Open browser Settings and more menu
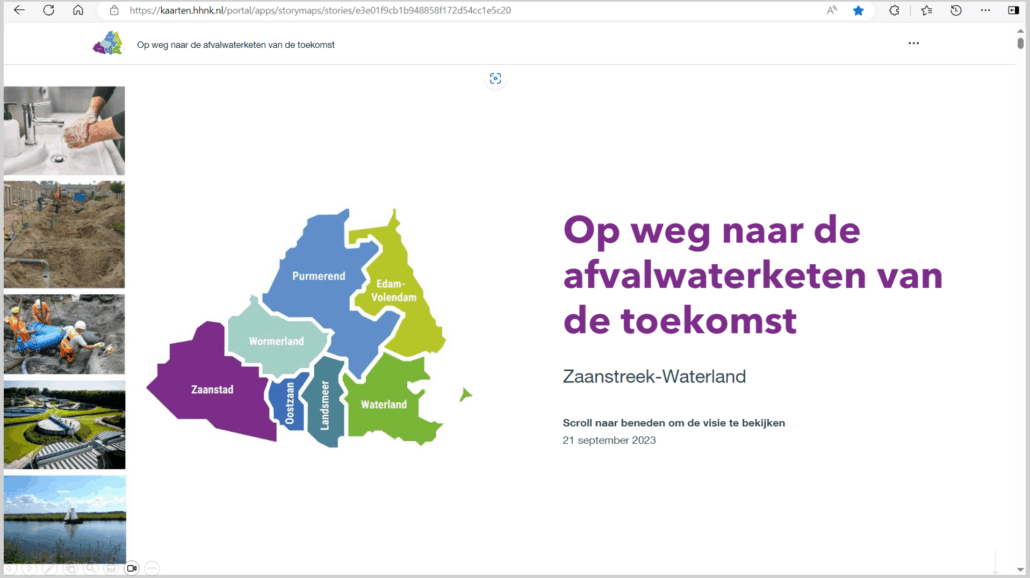Screen dimensions: 1030x578 pyautogui.click(x=985, y=11)
